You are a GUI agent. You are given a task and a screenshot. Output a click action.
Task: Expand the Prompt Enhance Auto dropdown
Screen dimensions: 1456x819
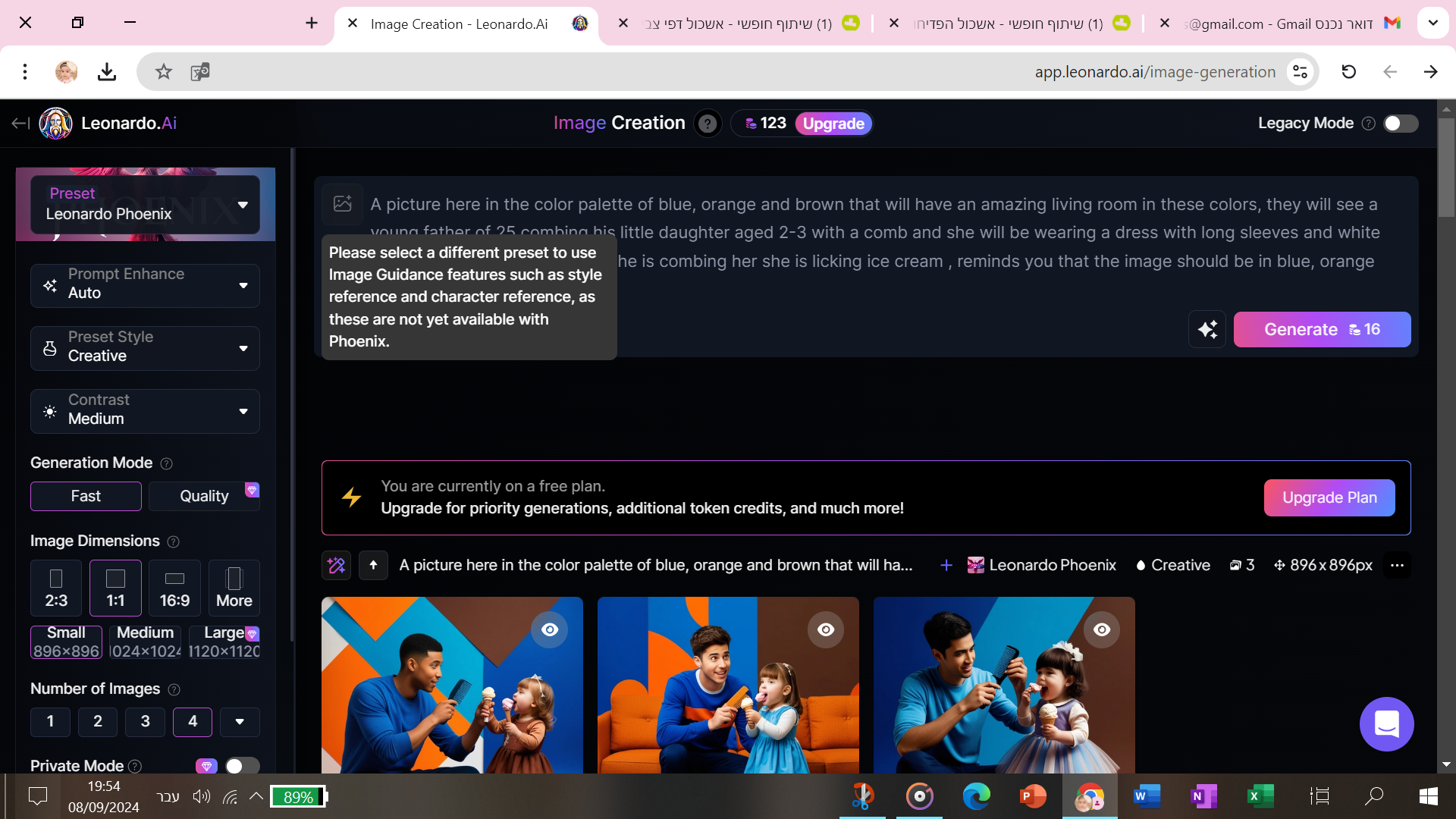[146, 285]
